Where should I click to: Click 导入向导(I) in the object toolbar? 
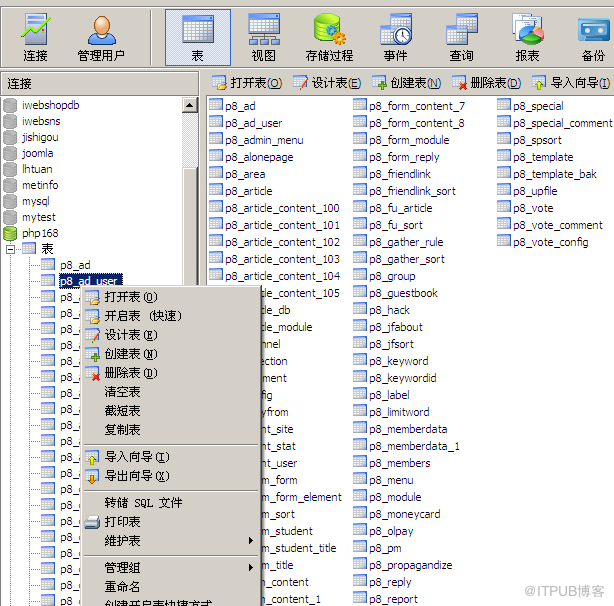[571, 83]
